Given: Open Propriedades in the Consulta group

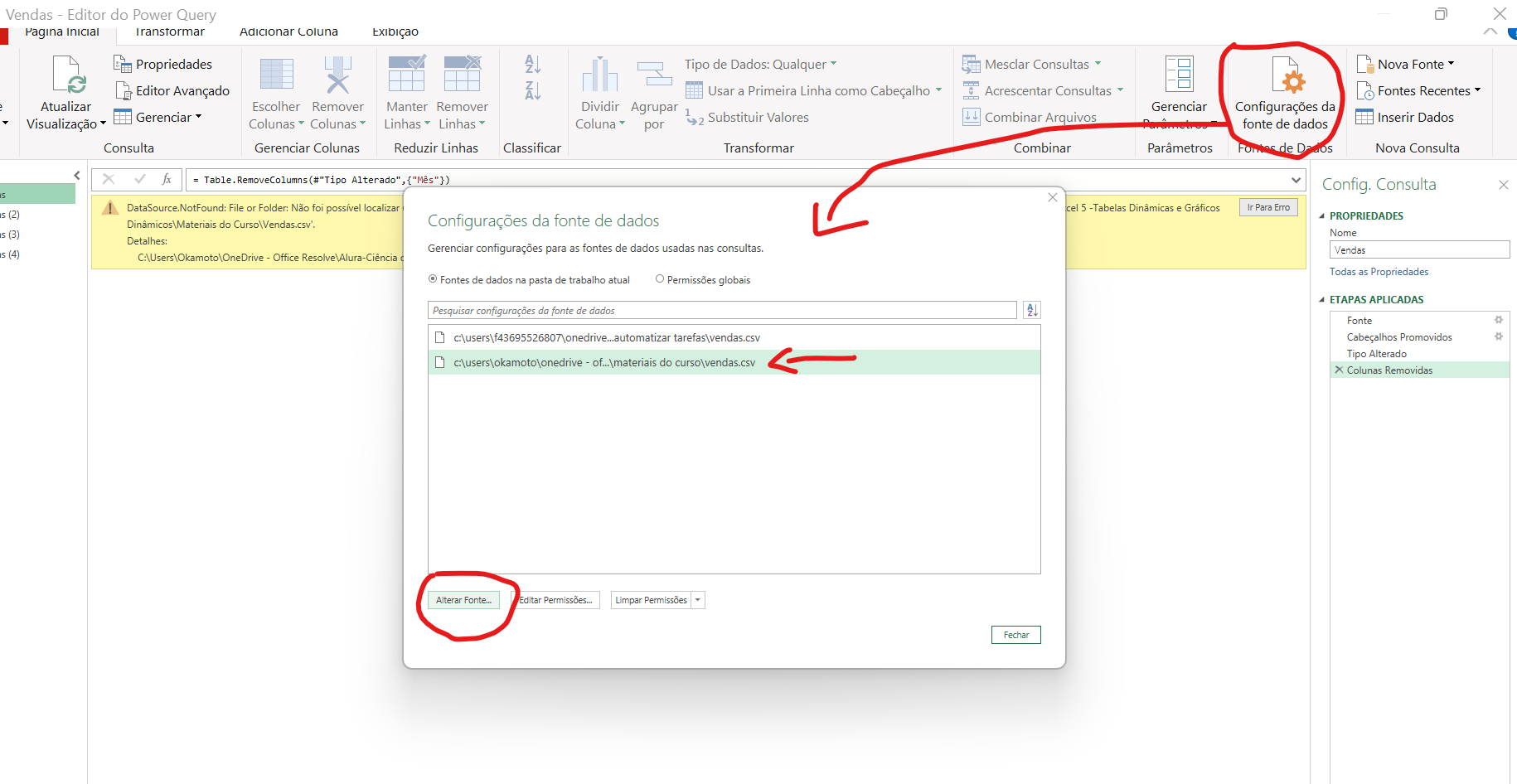Looking at the screenshot, I should point(162,64).
